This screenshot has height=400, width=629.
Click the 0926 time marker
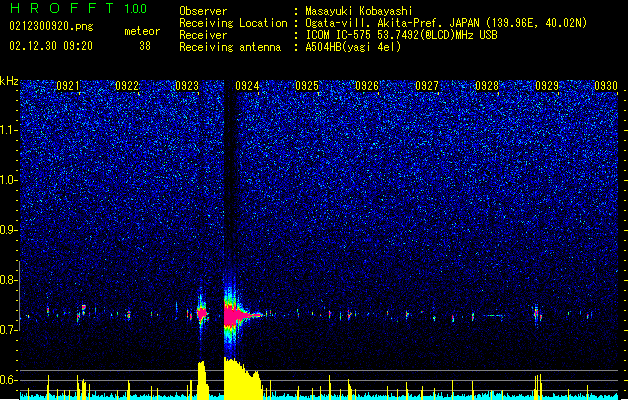click(367, 86)
